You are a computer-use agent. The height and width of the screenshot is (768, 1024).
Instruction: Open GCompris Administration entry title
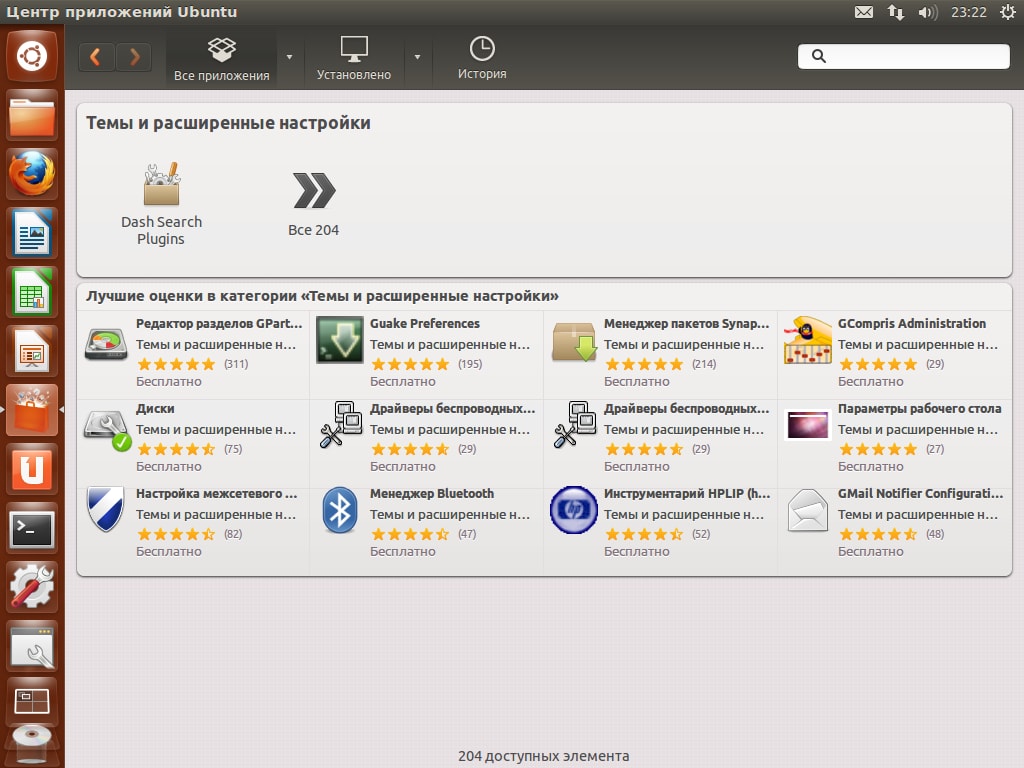tap(912, 323)
